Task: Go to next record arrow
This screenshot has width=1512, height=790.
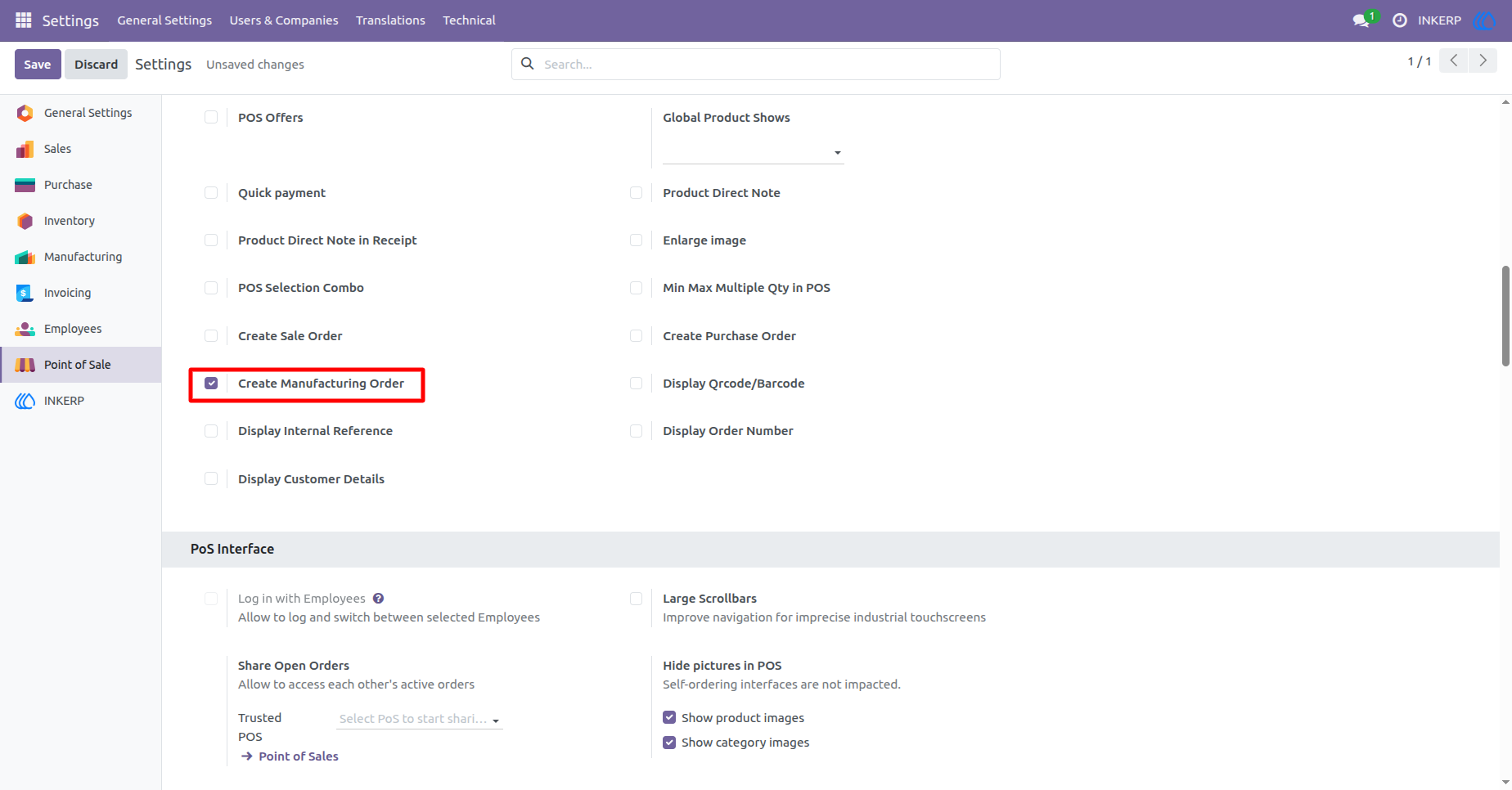Action: 1483,61
